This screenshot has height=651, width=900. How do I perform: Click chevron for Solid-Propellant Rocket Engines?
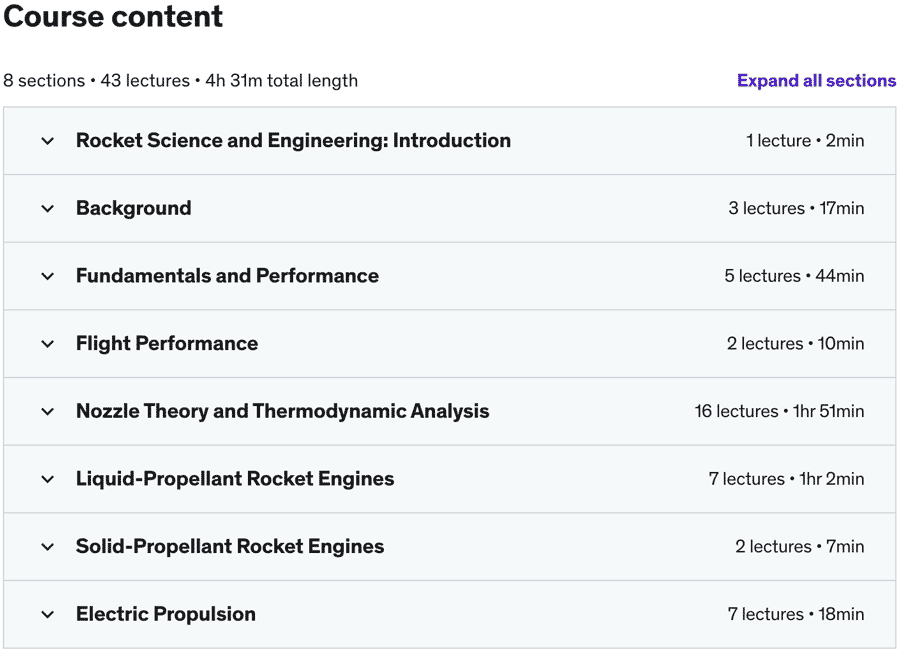pos(47,547)
